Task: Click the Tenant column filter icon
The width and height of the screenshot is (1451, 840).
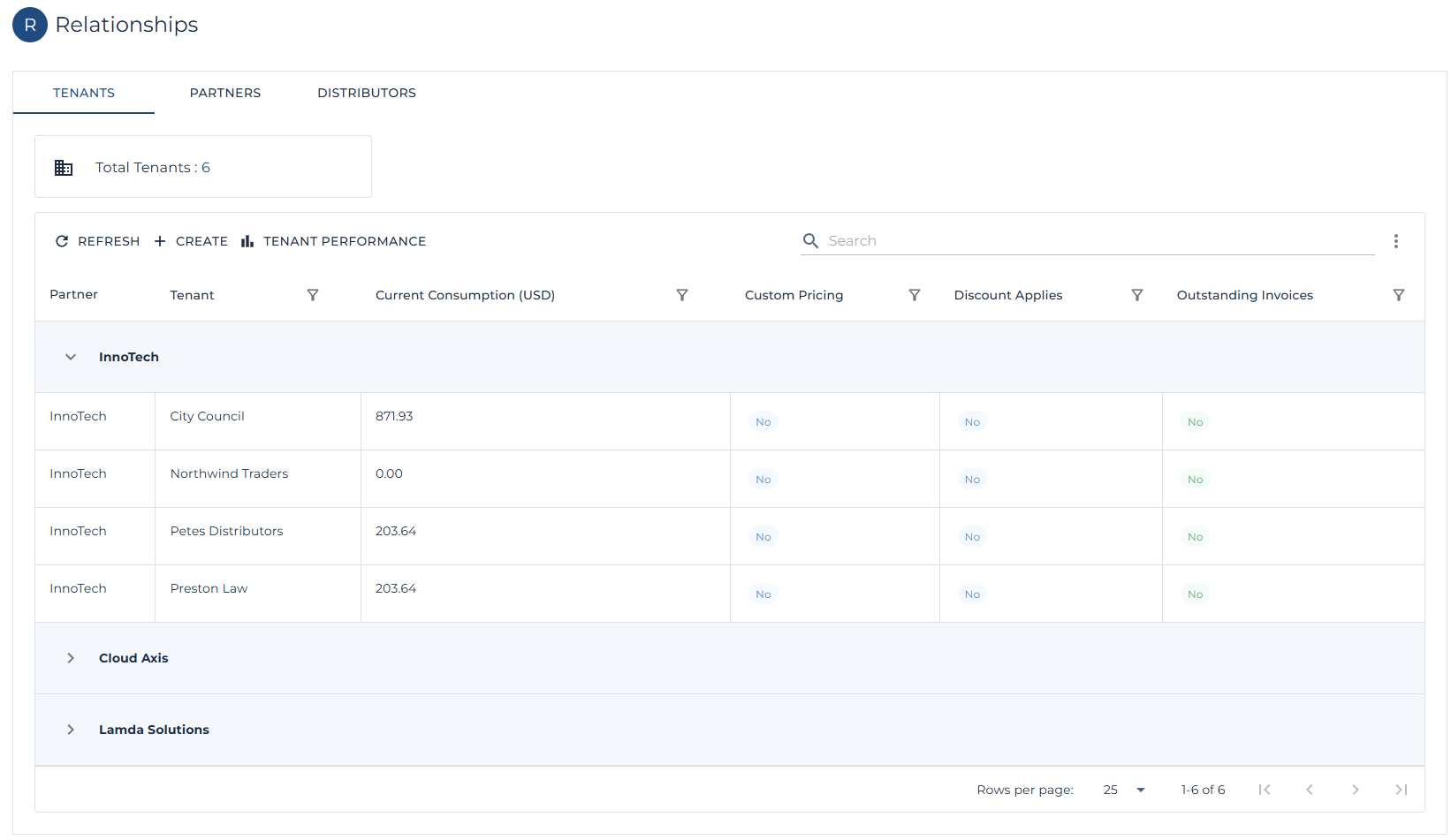Action: (x=313, y=295)
